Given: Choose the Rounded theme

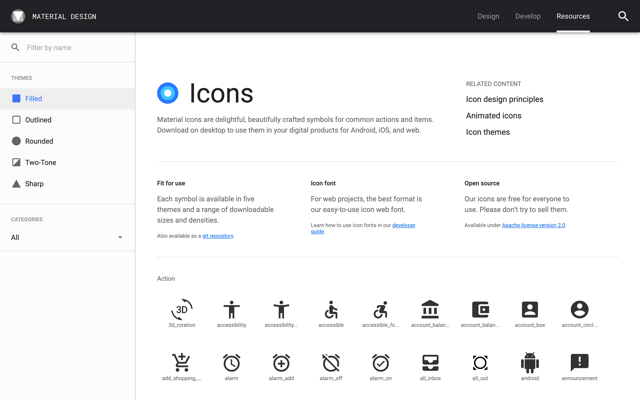Looking at the screenshot, I should (x=67, y=141).
